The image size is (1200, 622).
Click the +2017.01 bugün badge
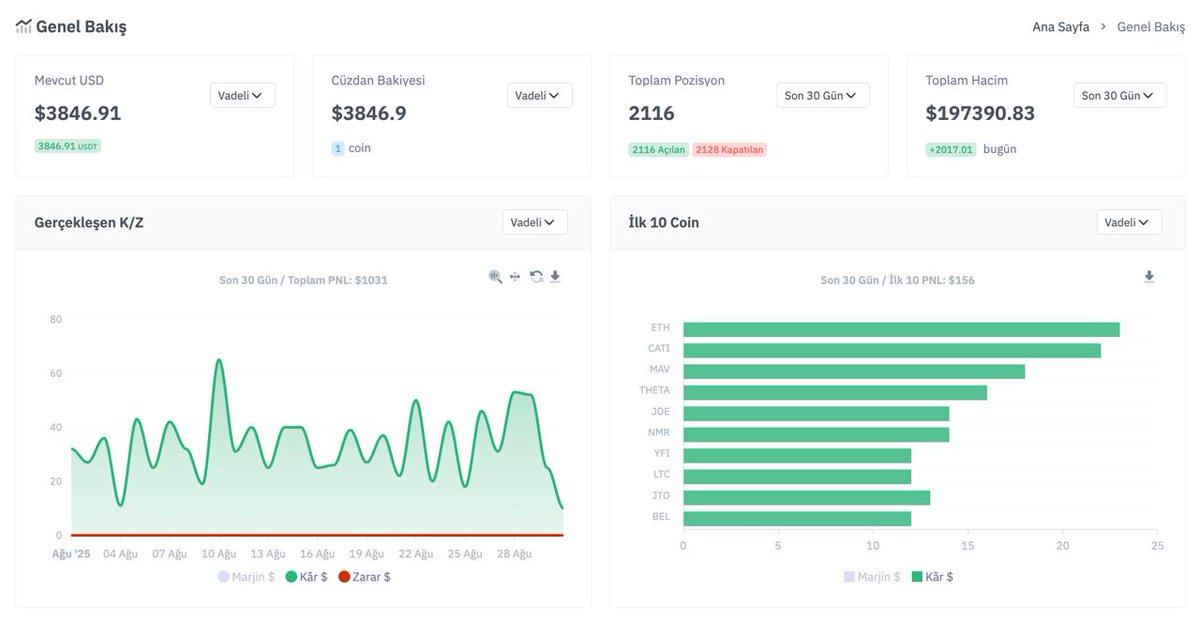click(951, 149)
